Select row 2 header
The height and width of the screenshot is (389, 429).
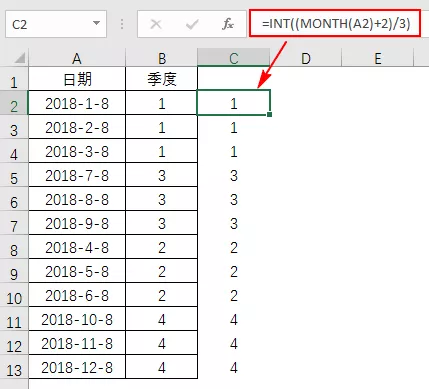(14, 103)
